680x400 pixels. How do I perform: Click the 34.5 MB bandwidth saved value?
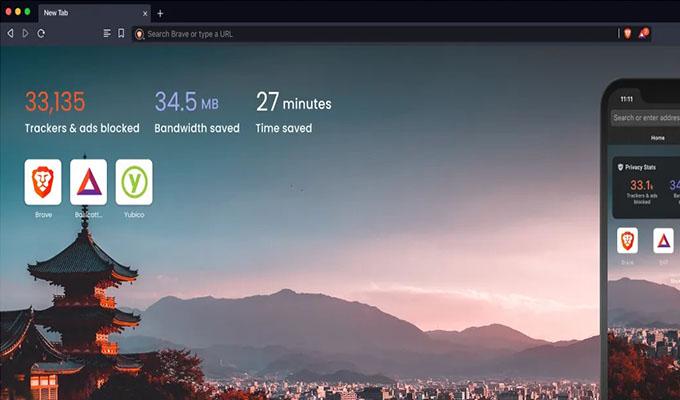tap(186, 102)
